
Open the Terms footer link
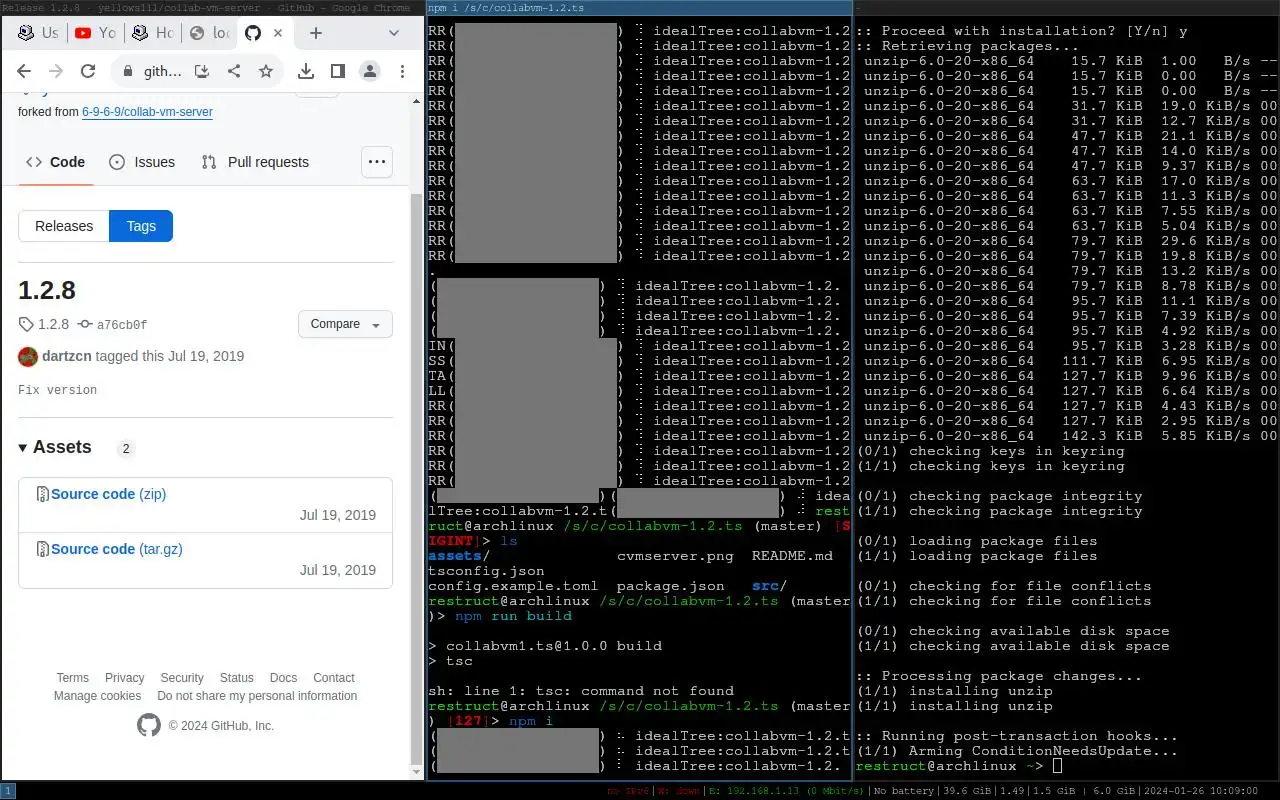tap(72, 678)
